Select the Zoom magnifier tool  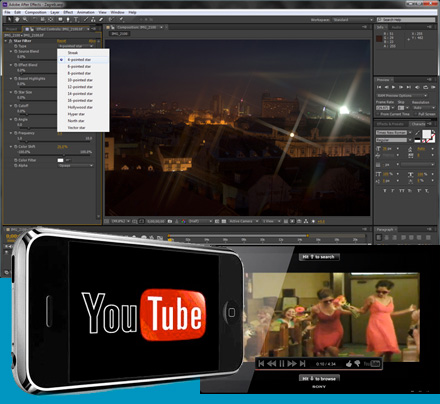pyautogui.click(x=25, y=20)
